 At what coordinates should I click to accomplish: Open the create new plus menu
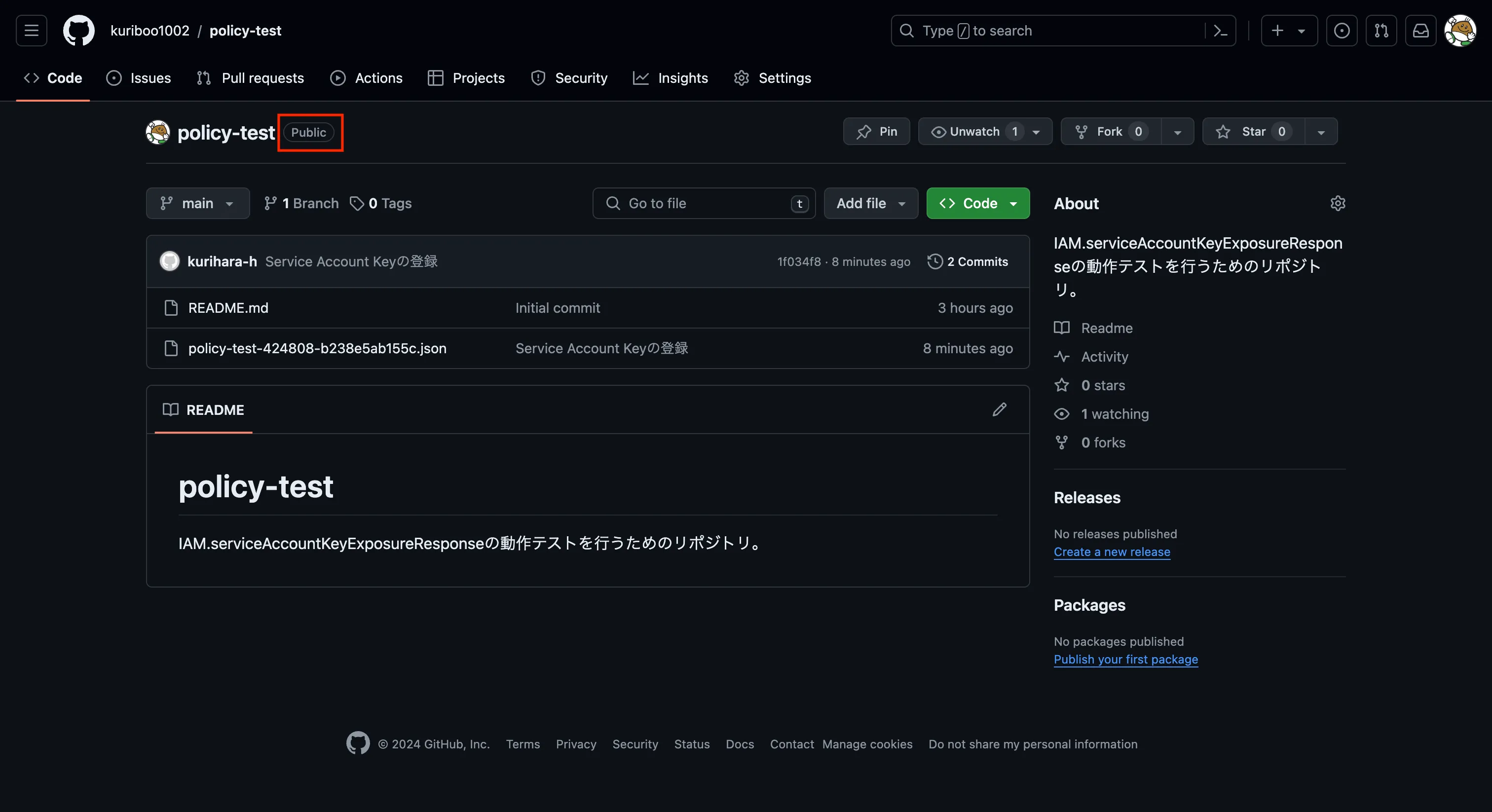coord(1289,30)
